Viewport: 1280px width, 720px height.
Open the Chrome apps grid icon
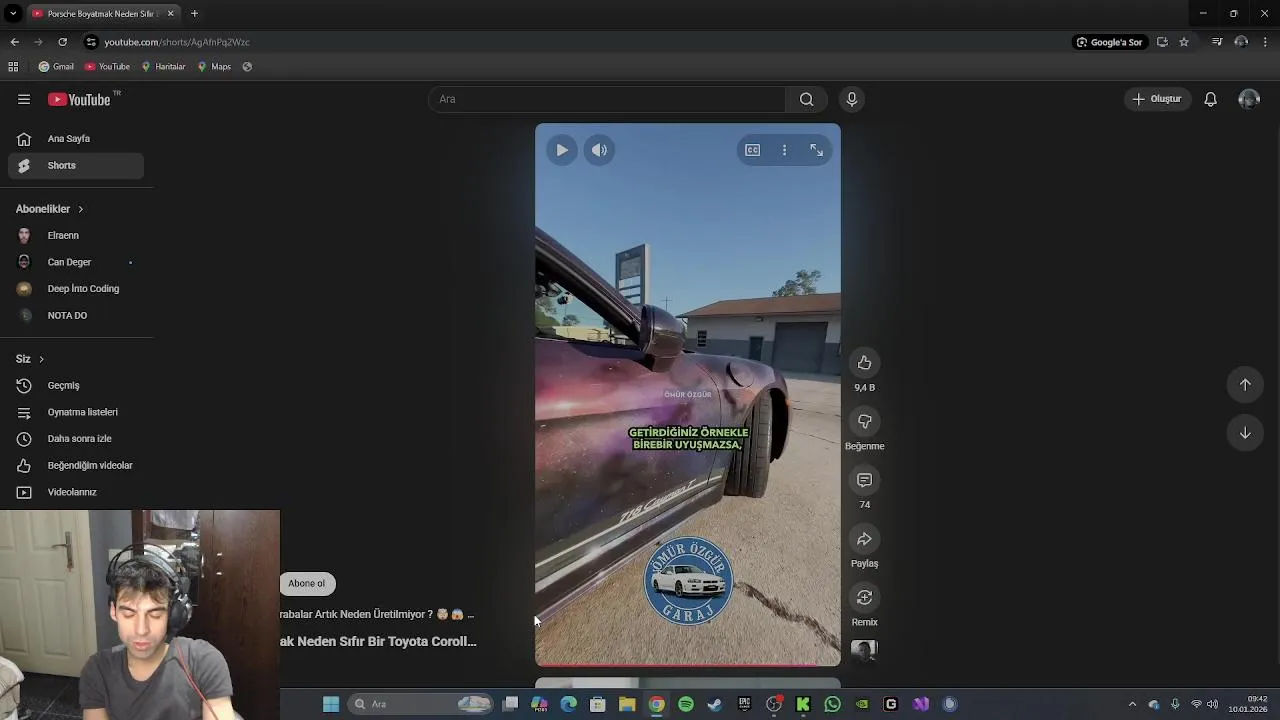tap(13, 67)
